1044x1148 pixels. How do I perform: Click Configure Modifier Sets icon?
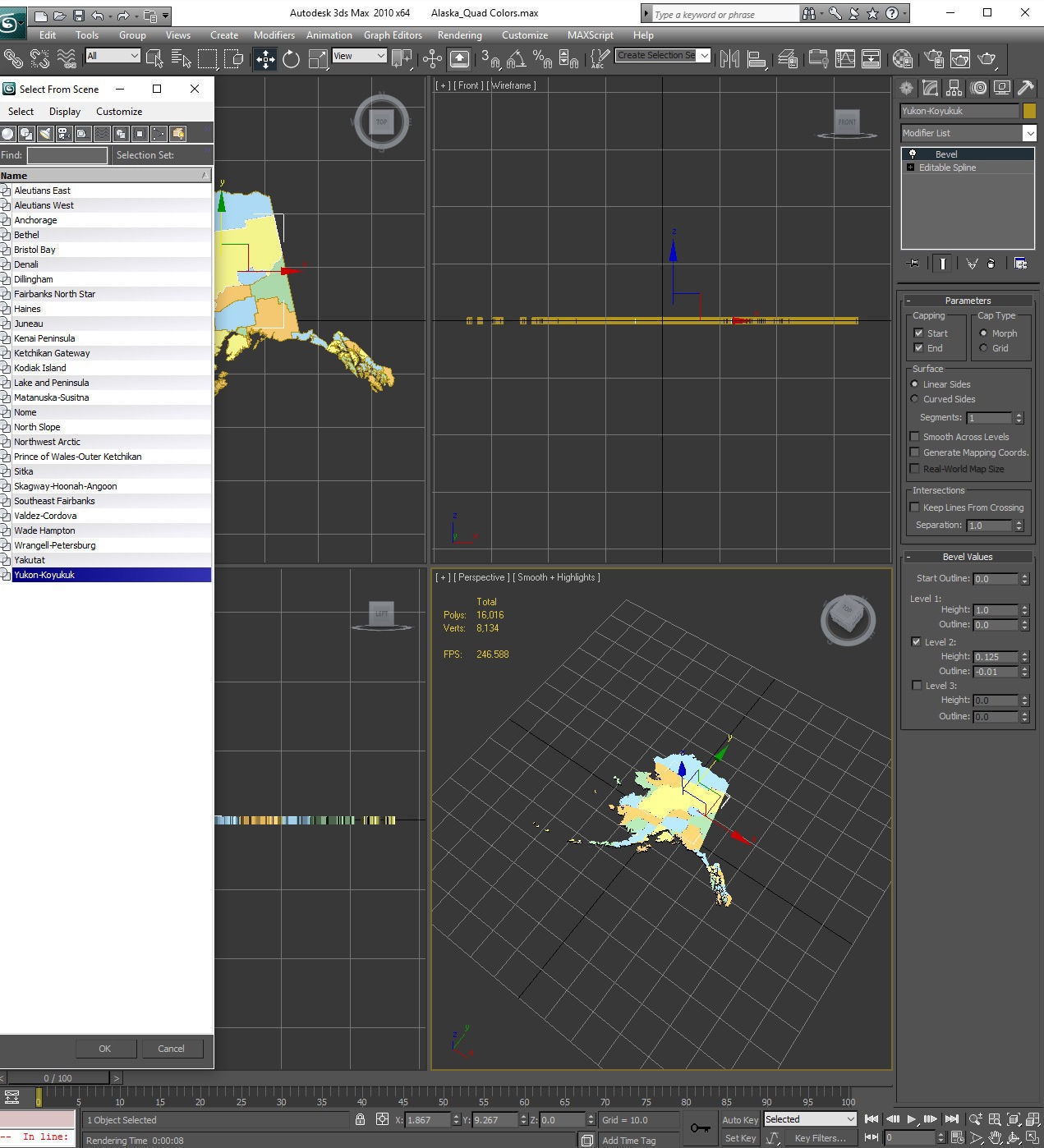(1021, 263)
